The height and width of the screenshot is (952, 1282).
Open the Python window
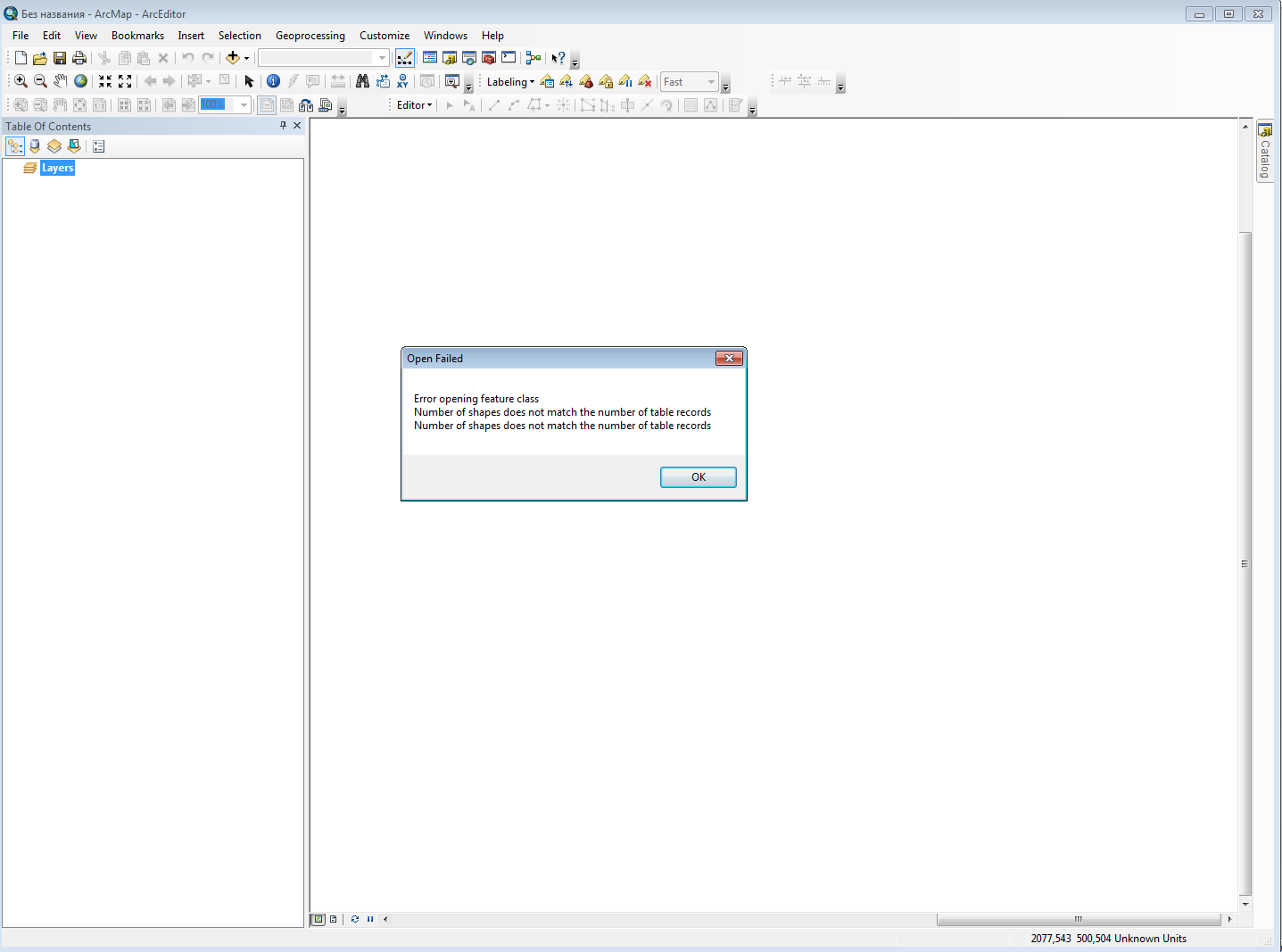509,58
